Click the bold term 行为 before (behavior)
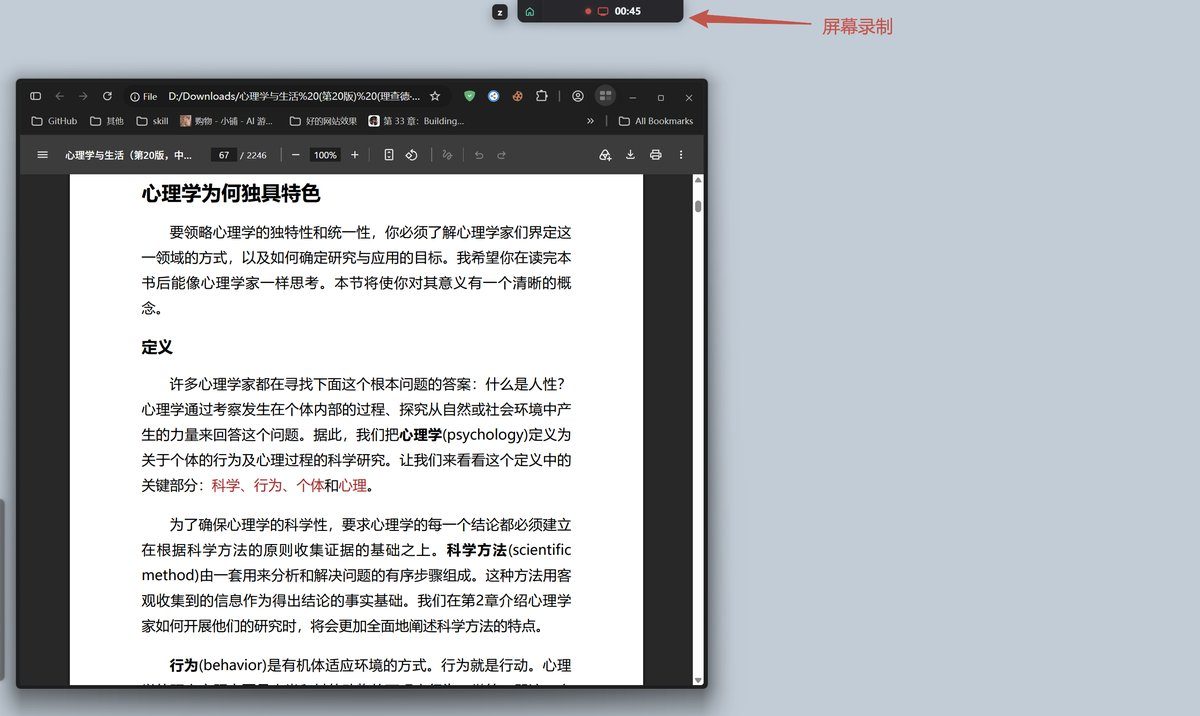Image resolution: width=1200 pixels, height=716 pixels. pos(183,665)
